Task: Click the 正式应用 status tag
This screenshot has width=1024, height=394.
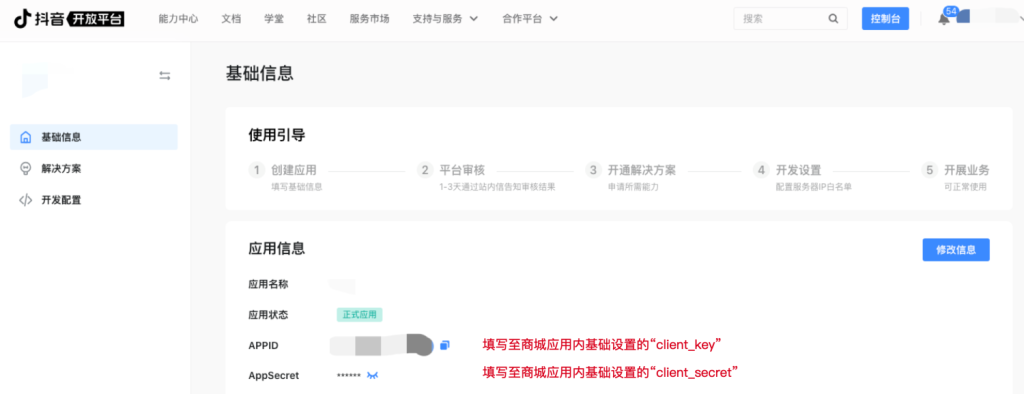Action: pyautogui.click(x=360, y=315)
